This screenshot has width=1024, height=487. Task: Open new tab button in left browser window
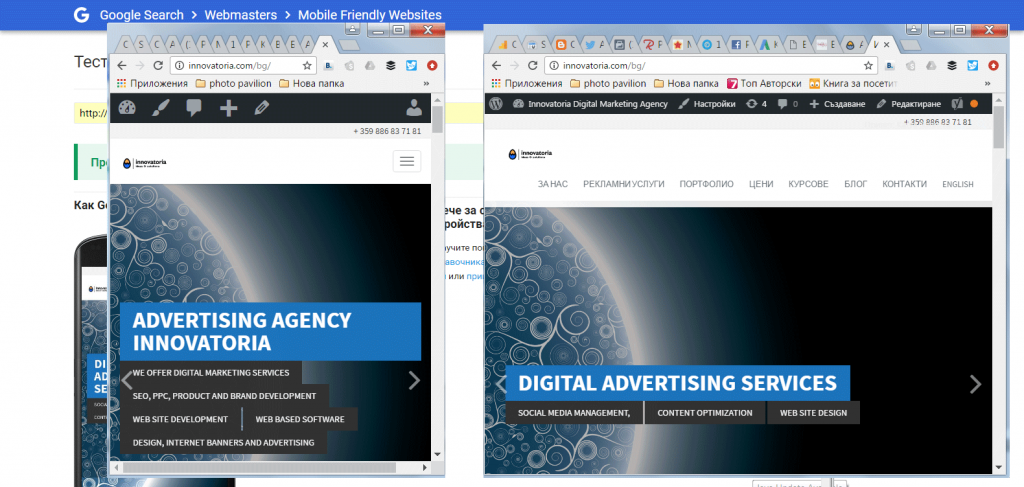(x=350, y=45)
